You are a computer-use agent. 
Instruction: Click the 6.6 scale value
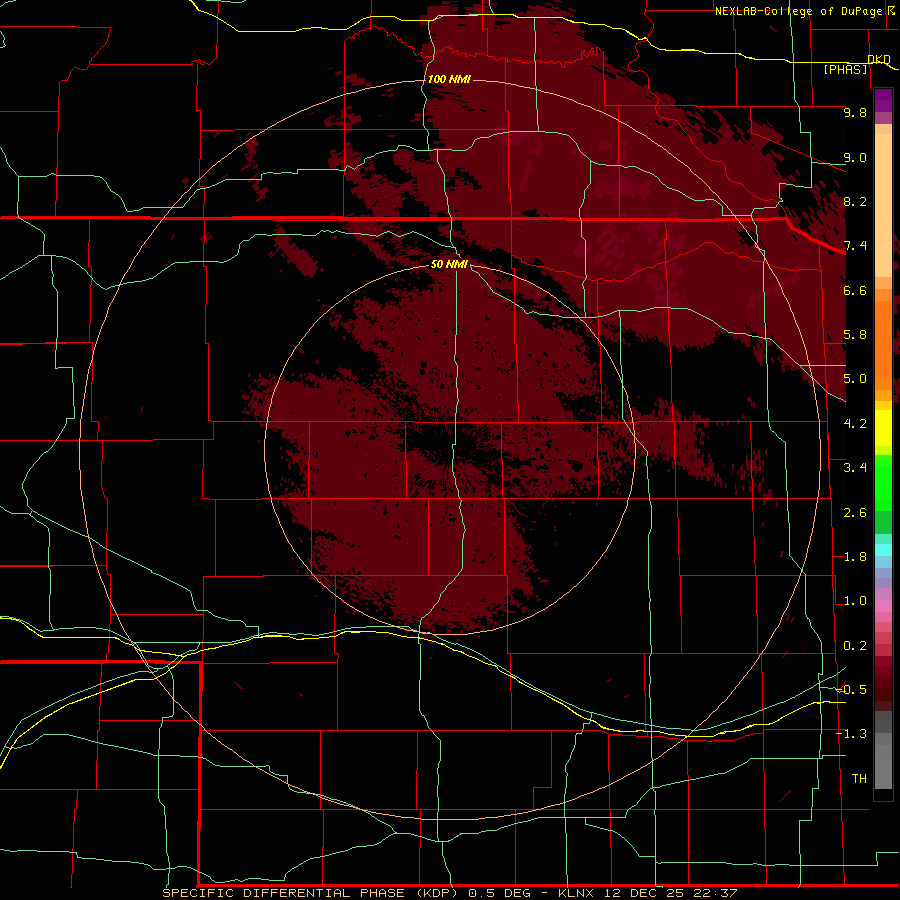point(855,290)
